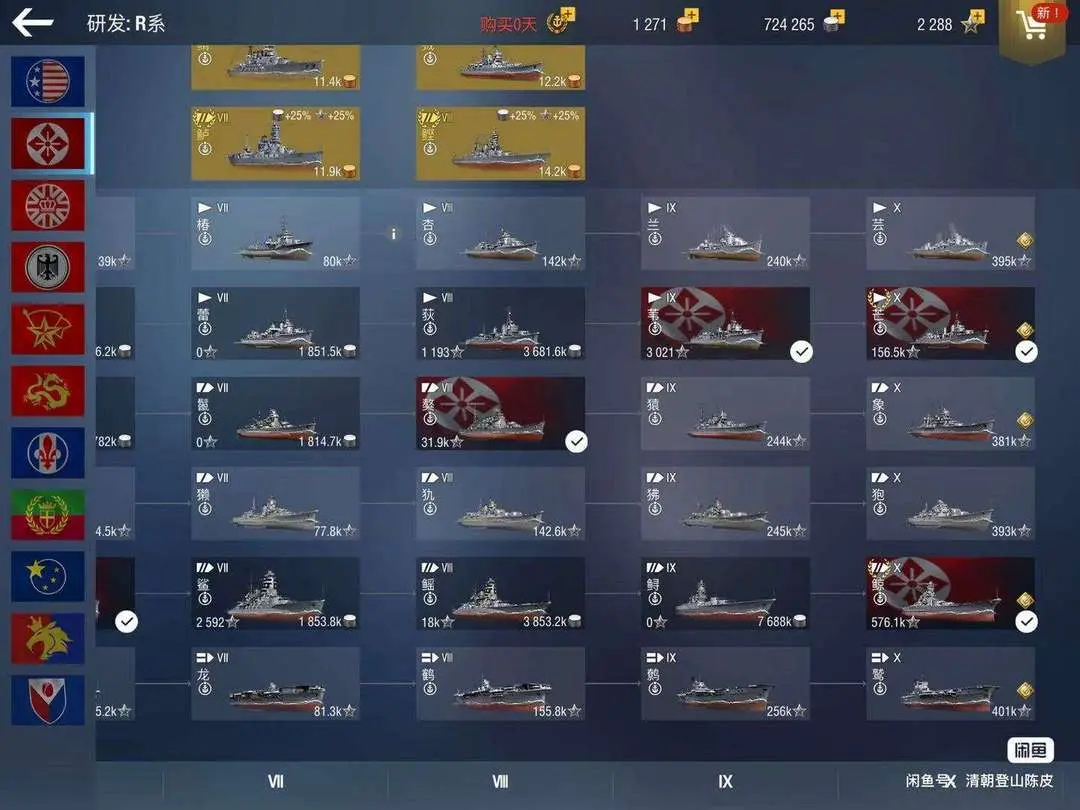Viewport: 1080px width, 810px height.
Task: Jump to tier VII column tab
Action: [276, 782]
